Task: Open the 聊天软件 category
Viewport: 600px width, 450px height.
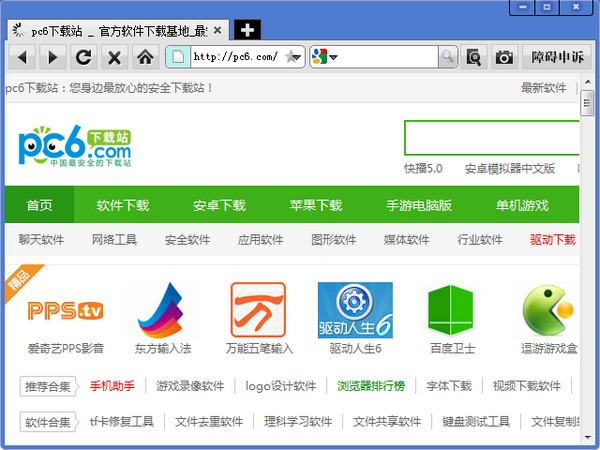Action: coord(41,240)
